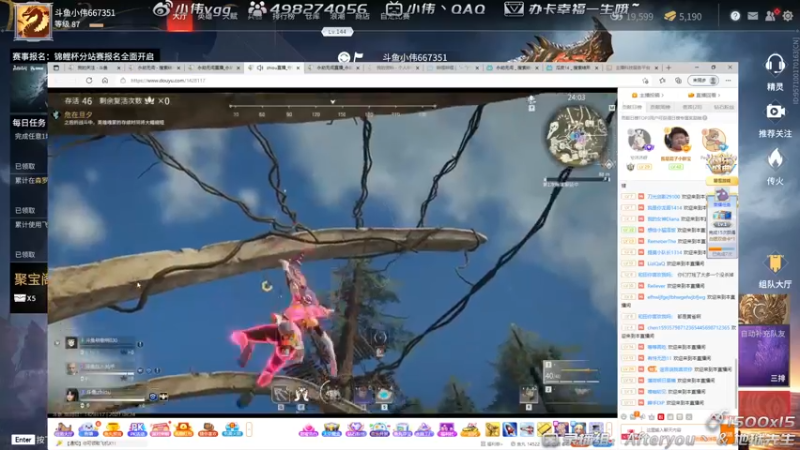Click username RememberThe in chat
This screenshot has width=800, height=450.
click(x=661, y=241)
